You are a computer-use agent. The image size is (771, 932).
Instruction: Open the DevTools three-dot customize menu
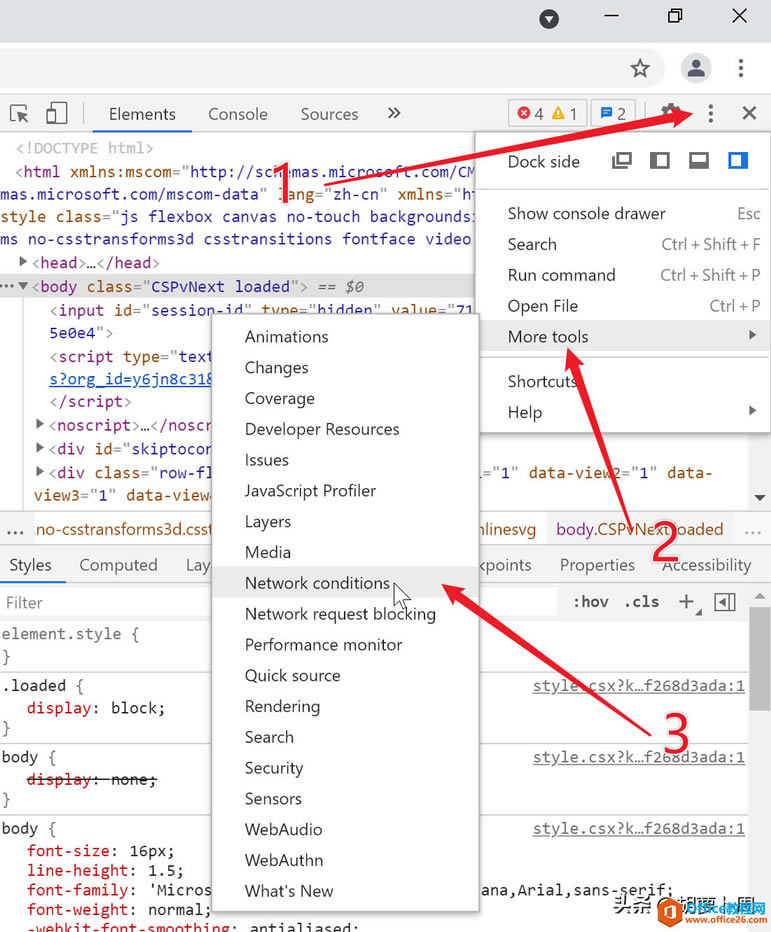point(710,113)
